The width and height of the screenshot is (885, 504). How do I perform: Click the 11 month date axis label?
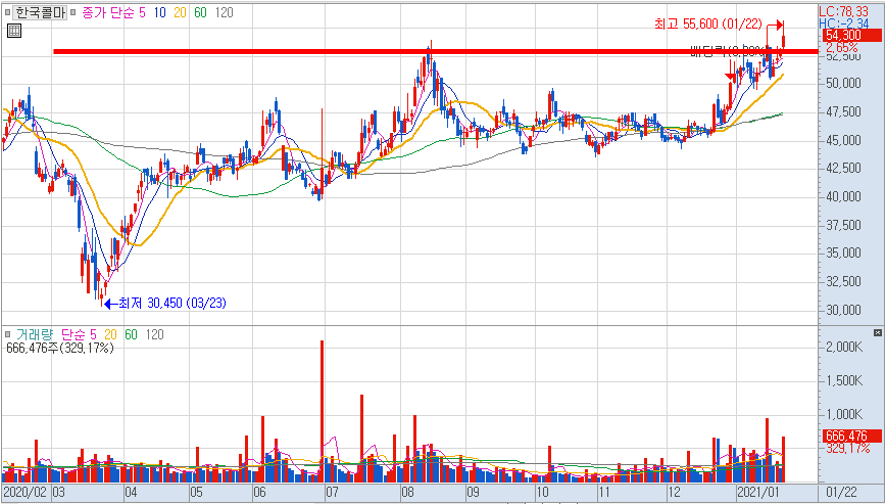pyautogui.click(x=605, y=492)
